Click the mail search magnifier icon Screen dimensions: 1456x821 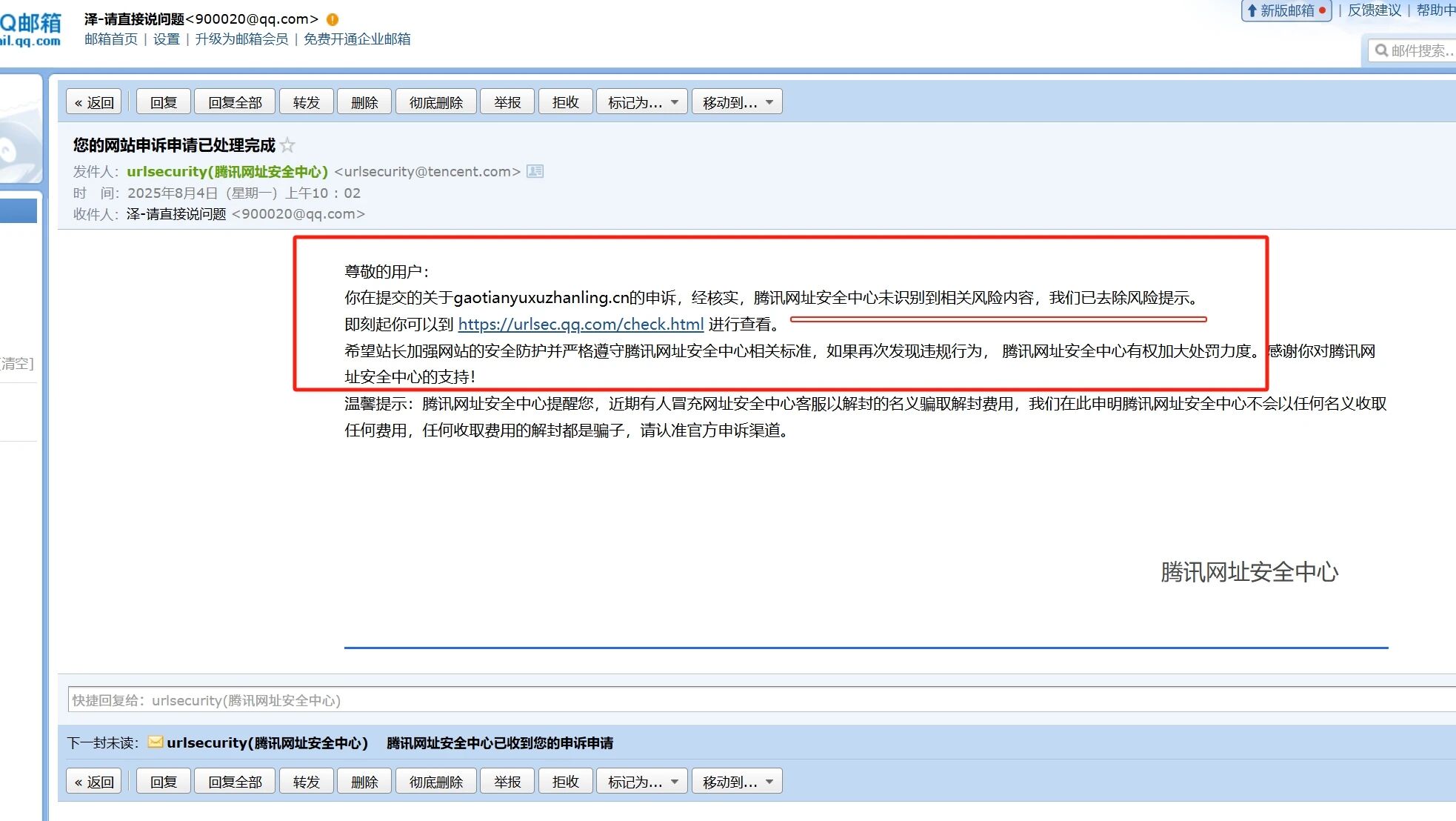pos(1381,50)
